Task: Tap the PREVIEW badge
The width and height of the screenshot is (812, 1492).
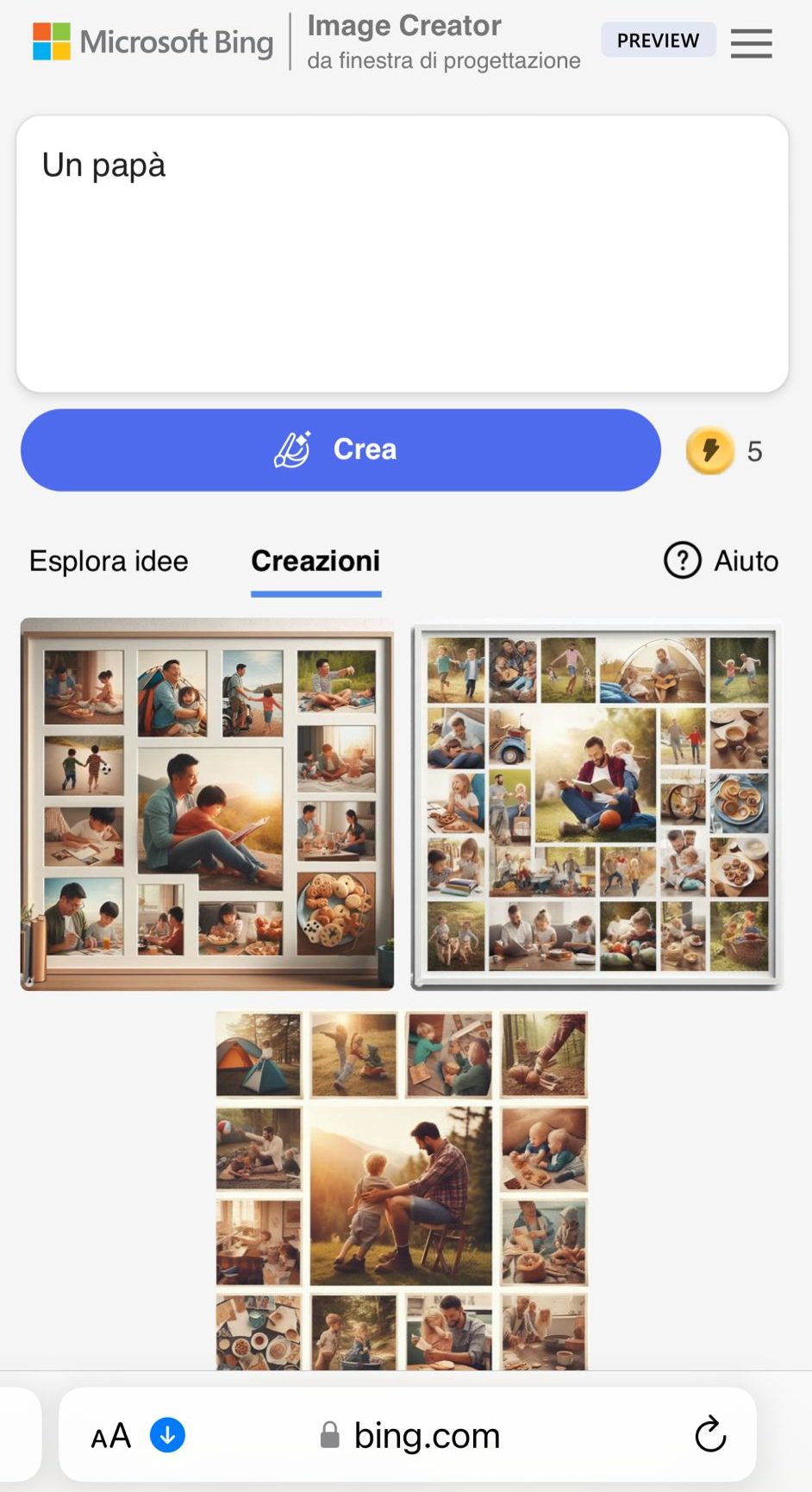Action: (x=658, y=41)
